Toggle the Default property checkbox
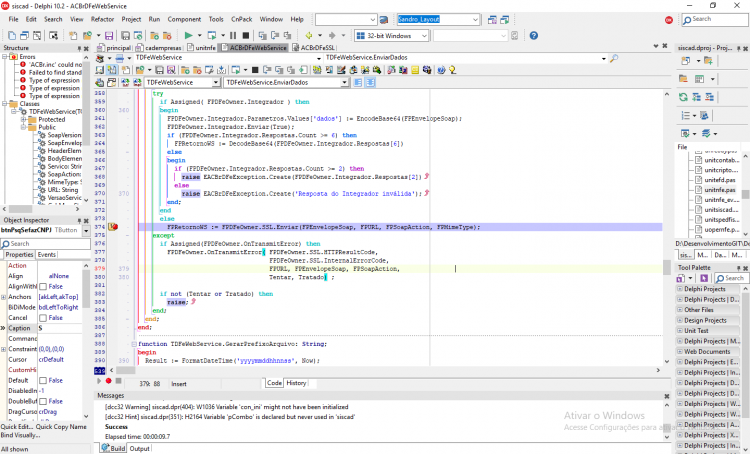The image size is (750, 454). 43,381
